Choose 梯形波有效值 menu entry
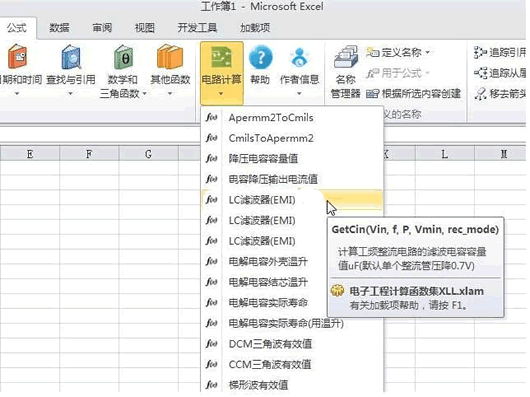 (292, 385)
